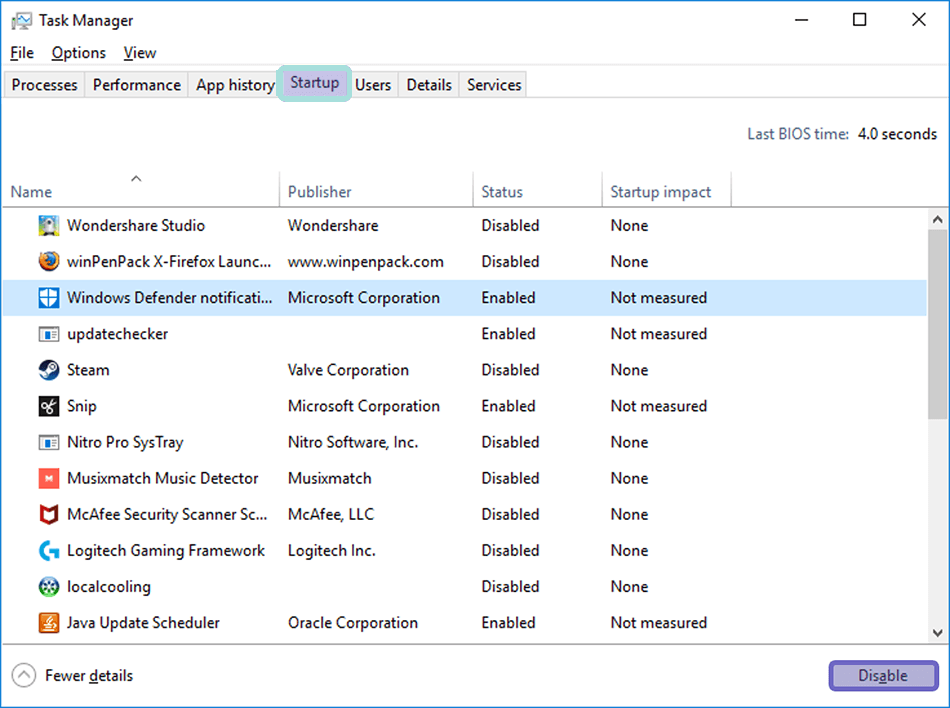
Task: Select the localcooling startup entry
Action: [x=109, y=587]
